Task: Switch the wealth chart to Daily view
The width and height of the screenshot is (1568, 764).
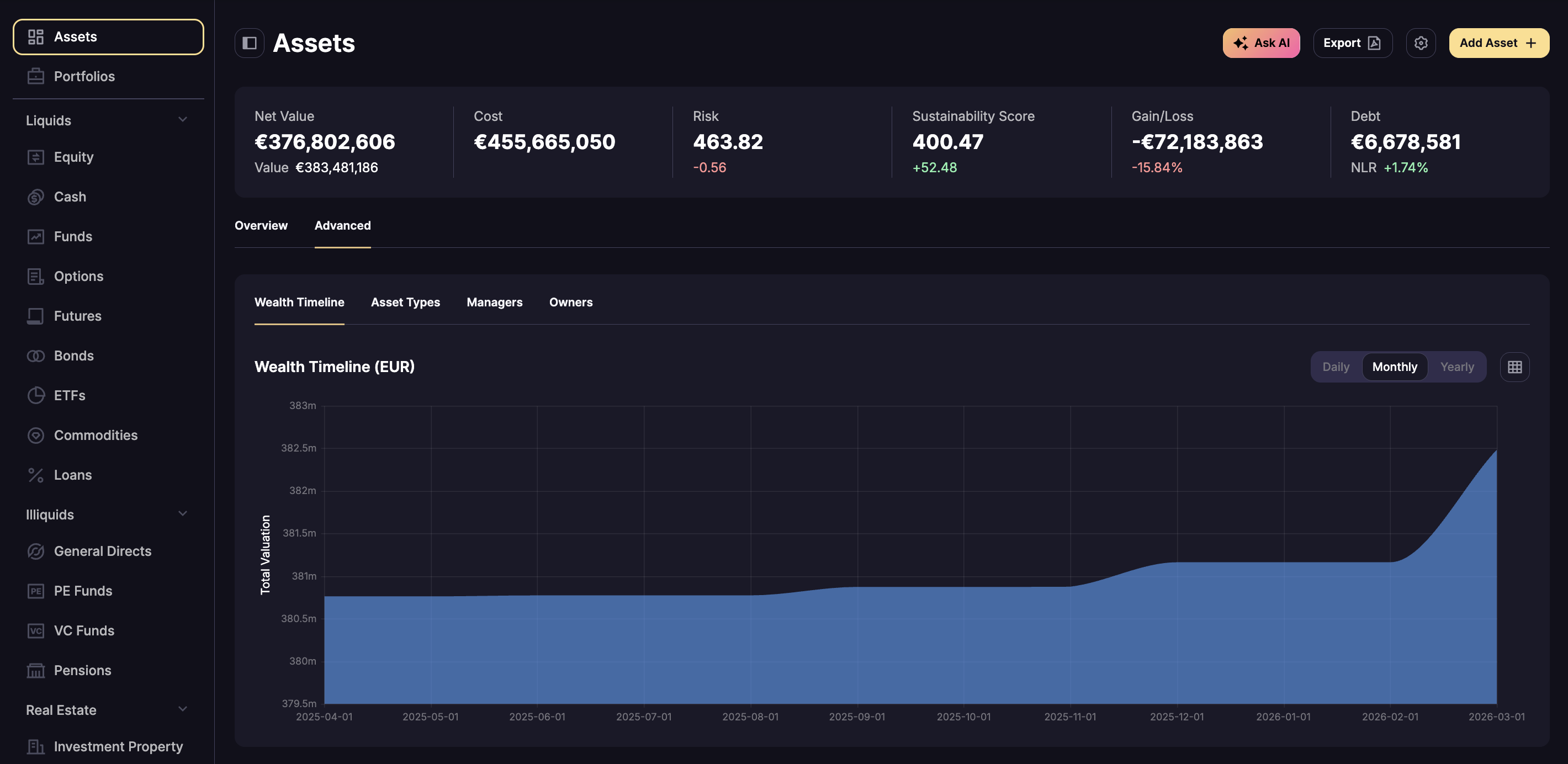Action: (x=1336, y=367)
